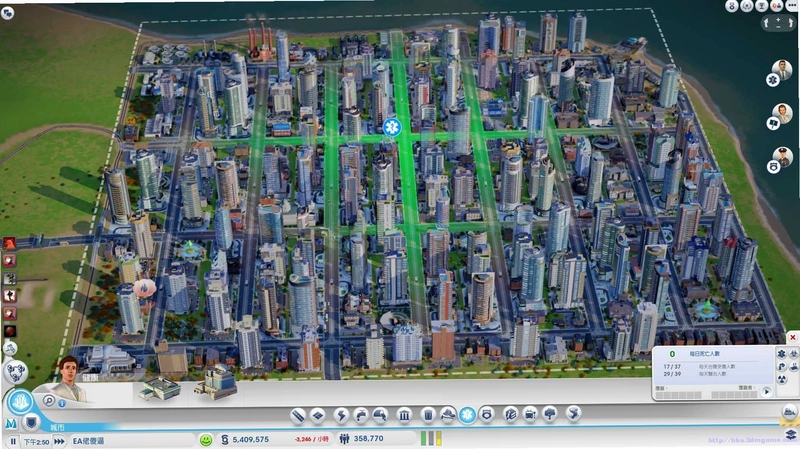Close the health data info panel

(x=793, y=337)
